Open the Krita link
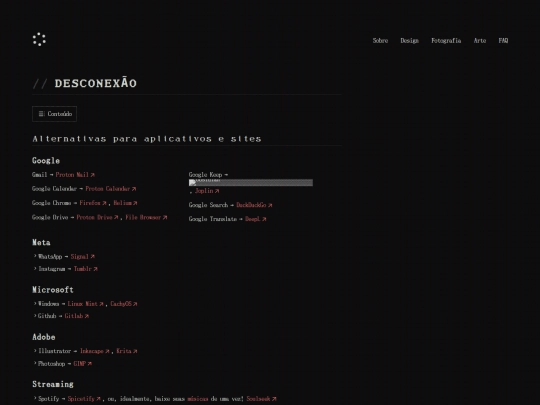The image size is (540, 405). pos(127,351)
